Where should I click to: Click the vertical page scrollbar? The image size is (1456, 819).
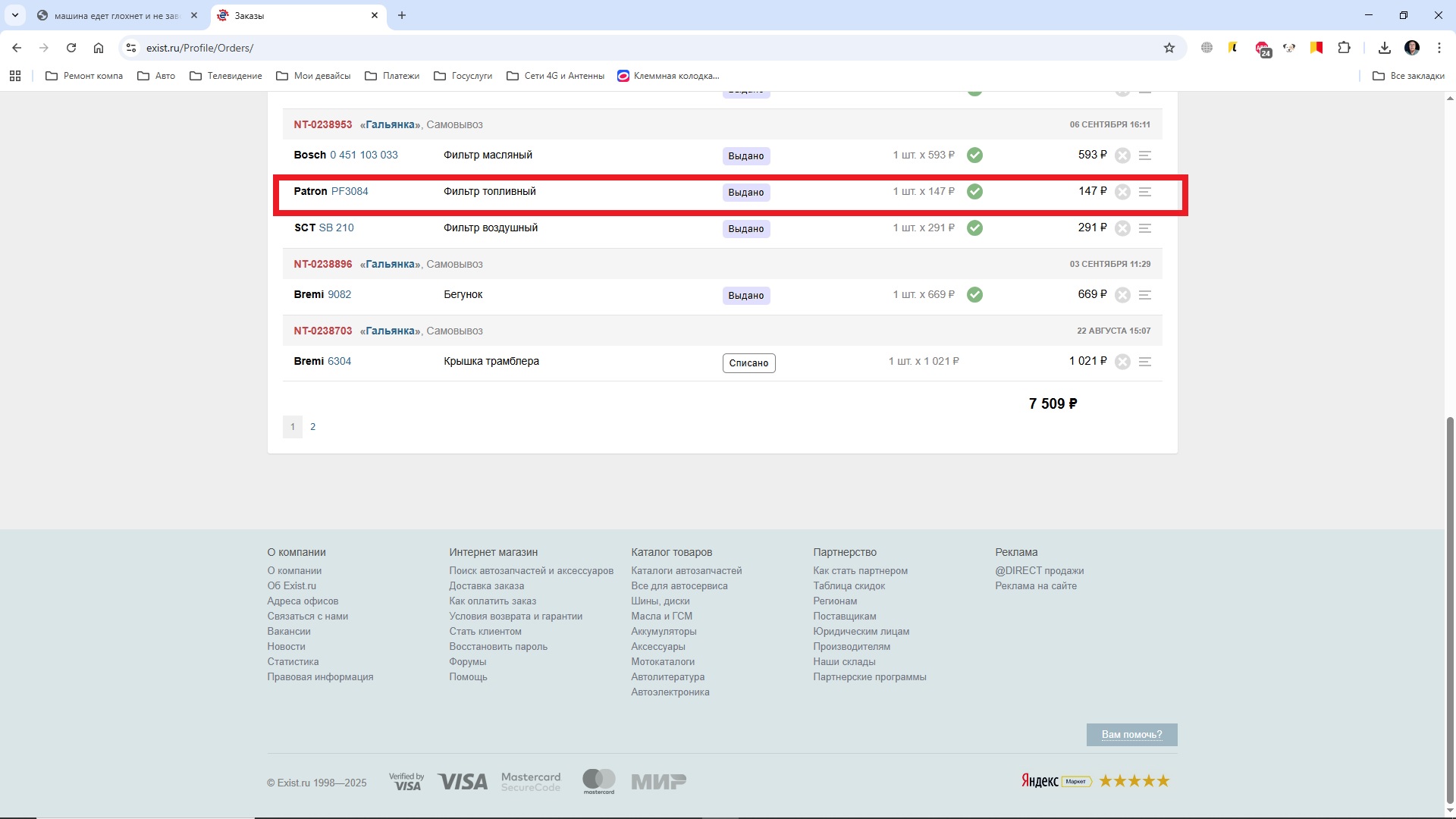(1450, 607)
